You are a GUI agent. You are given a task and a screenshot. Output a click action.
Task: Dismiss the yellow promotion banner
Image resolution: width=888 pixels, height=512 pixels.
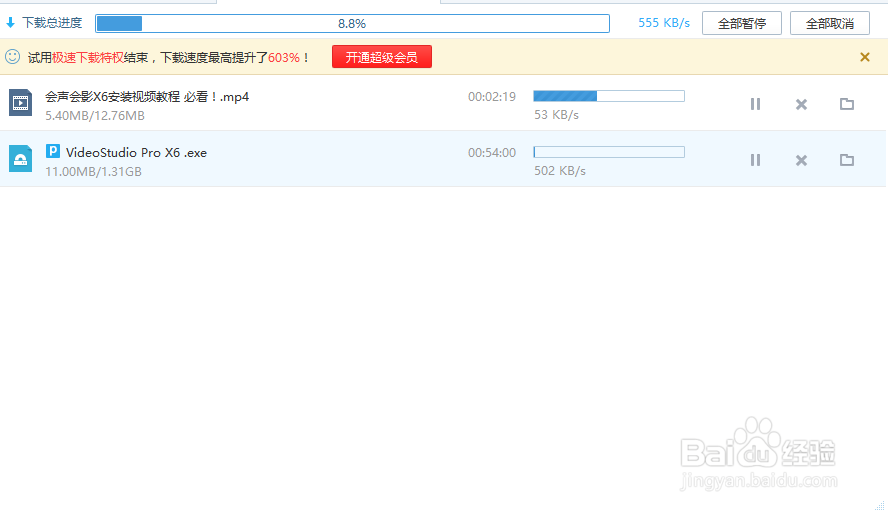tap(864, 57)
